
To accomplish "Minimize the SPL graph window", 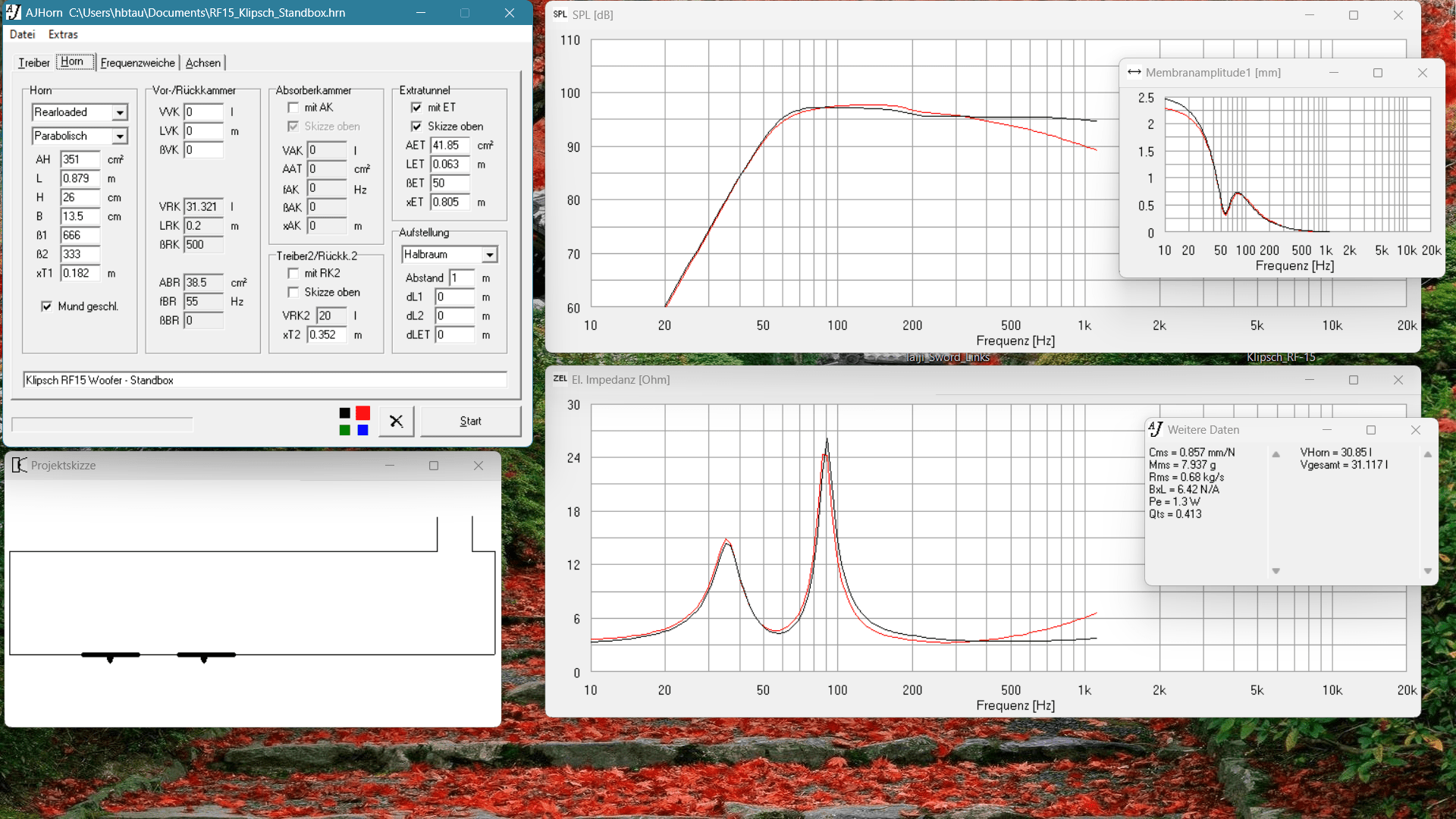I will pos(1309,14).
